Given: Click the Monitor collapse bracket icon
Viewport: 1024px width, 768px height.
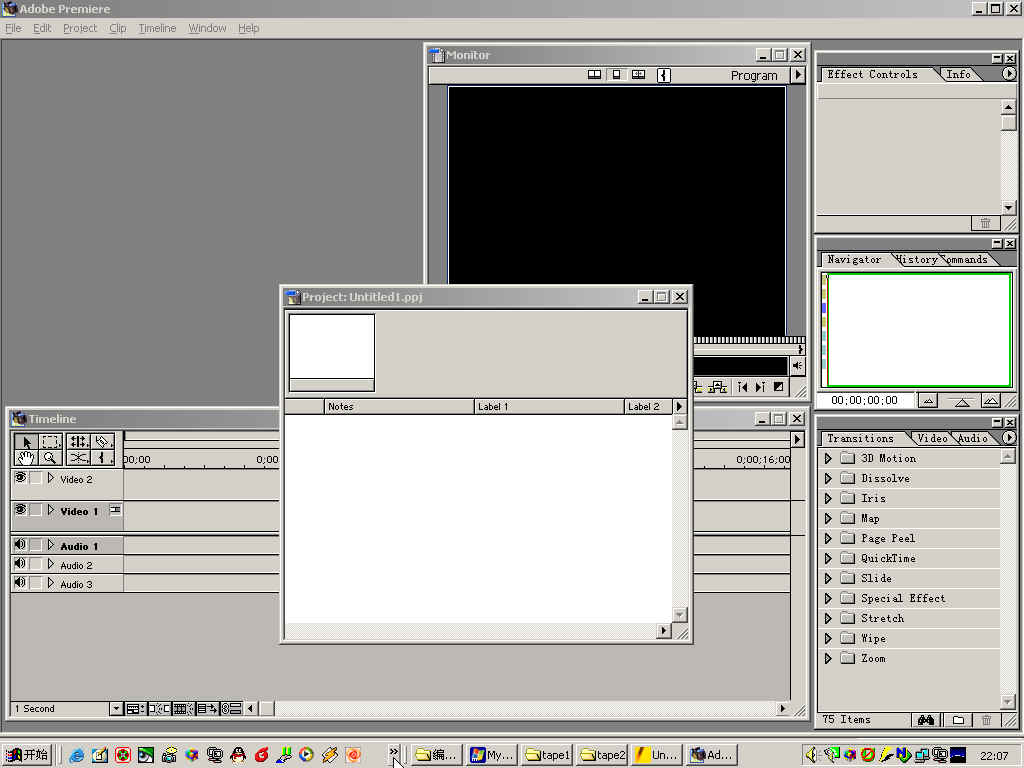Looking at the screenshot, I should point(664,75).
